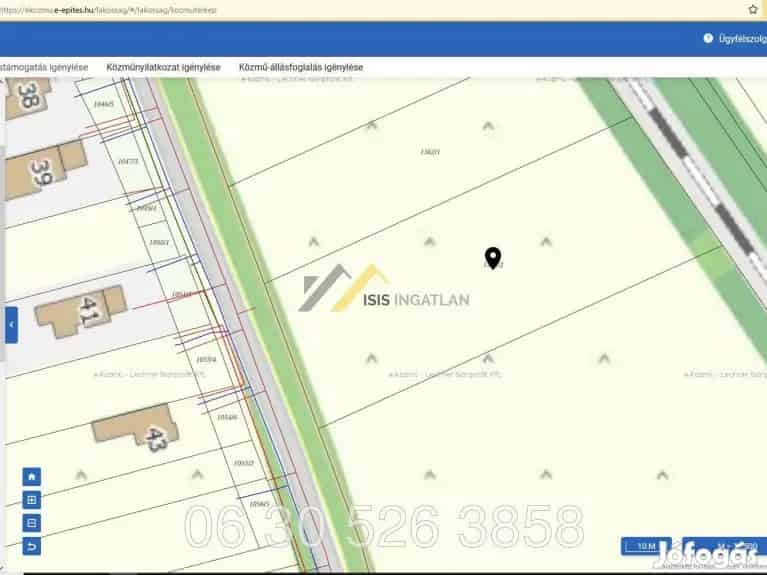This screenshot has height=575, width=767.
Task: Click the left vertical scrollbar
Action: [2, 252]
